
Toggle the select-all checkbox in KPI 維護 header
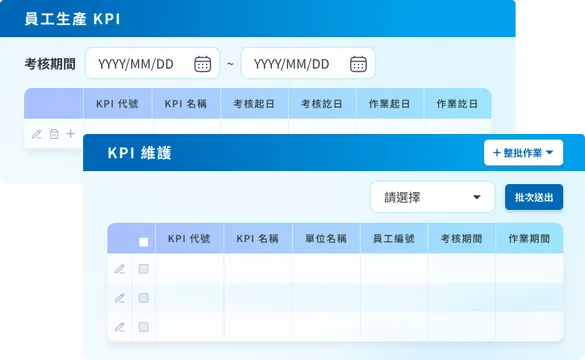[144, 242]
